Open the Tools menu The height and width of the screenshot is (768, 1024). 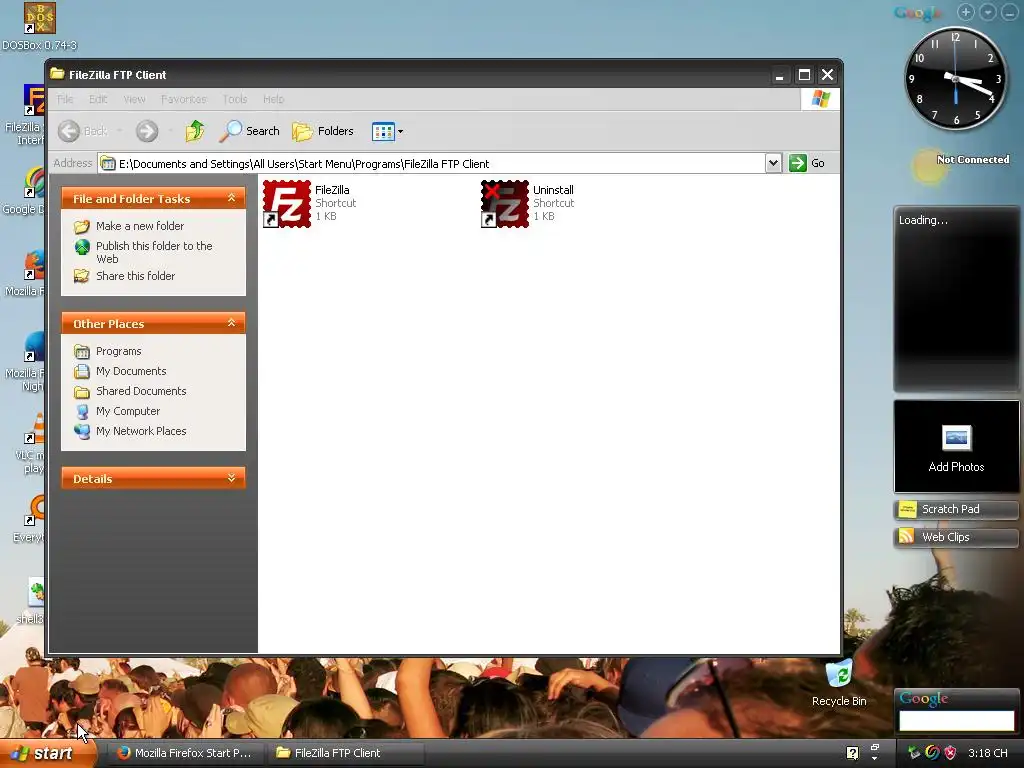234,99
